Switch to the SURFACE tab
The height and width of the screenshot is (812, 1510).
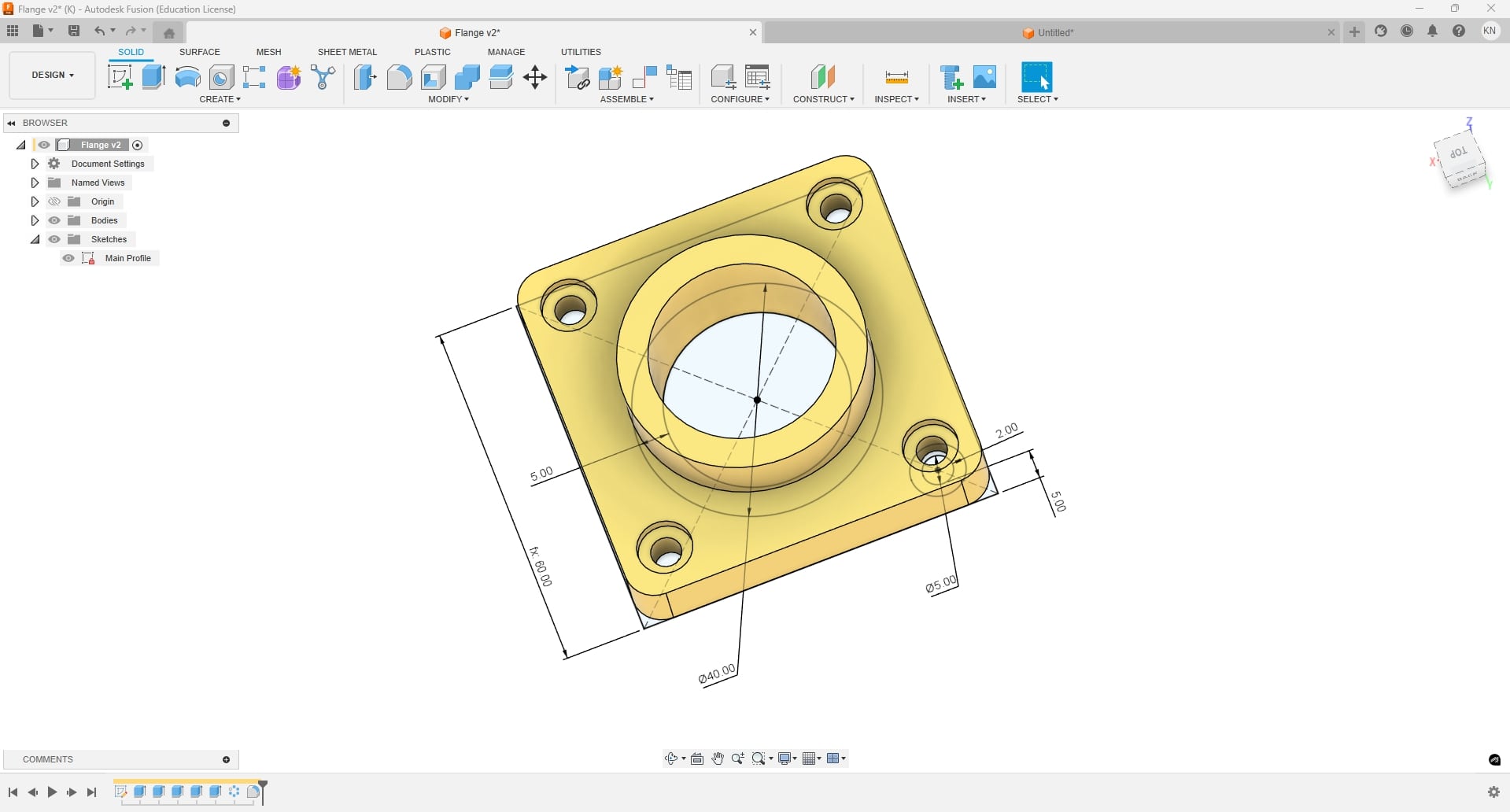pyautogui.click(x=200, y=52)
